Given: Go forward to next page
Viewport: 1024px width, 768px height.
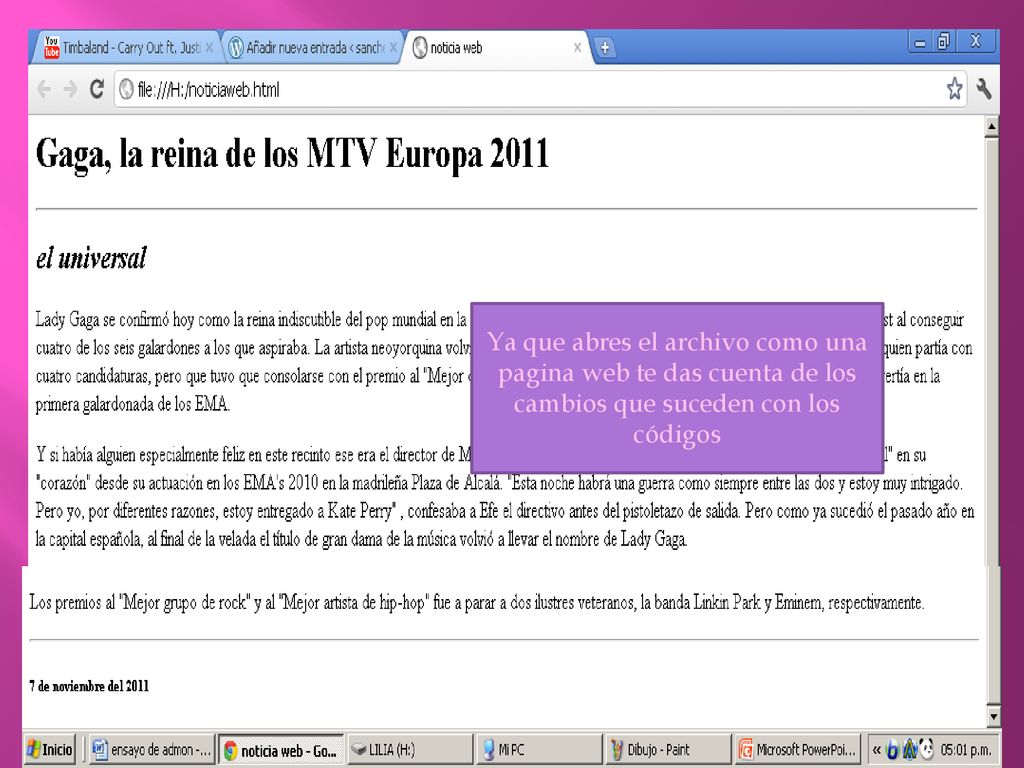Looking at the screenshot, I should coord(70,89).
